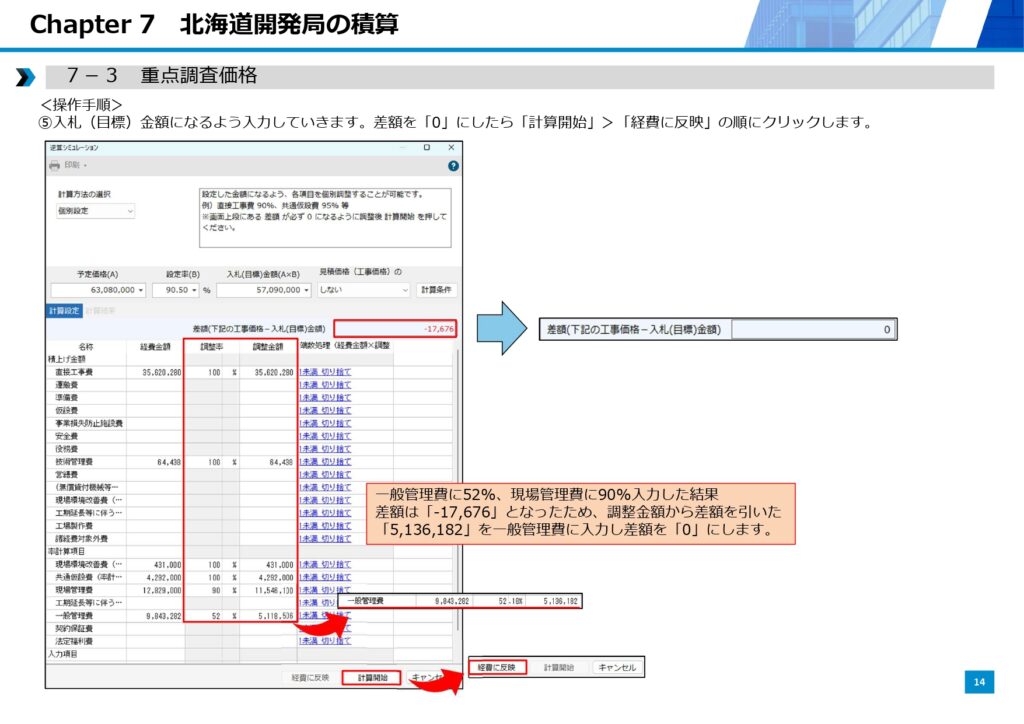Screen dimensions: 1024x724
Task: Click the large blue arrow graphic
Action: [x=506, y=328]
